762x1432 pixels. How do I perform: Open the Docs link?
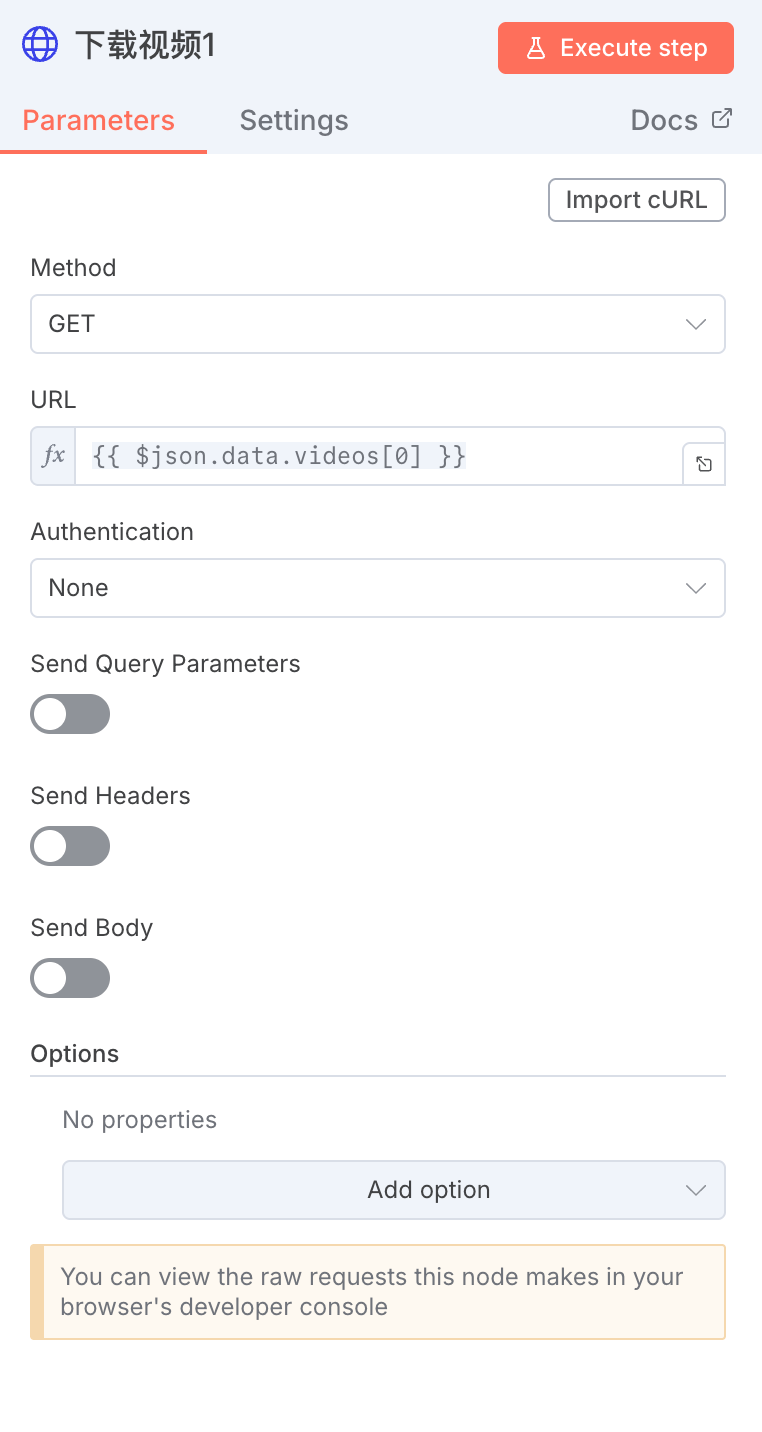(664, 121)
